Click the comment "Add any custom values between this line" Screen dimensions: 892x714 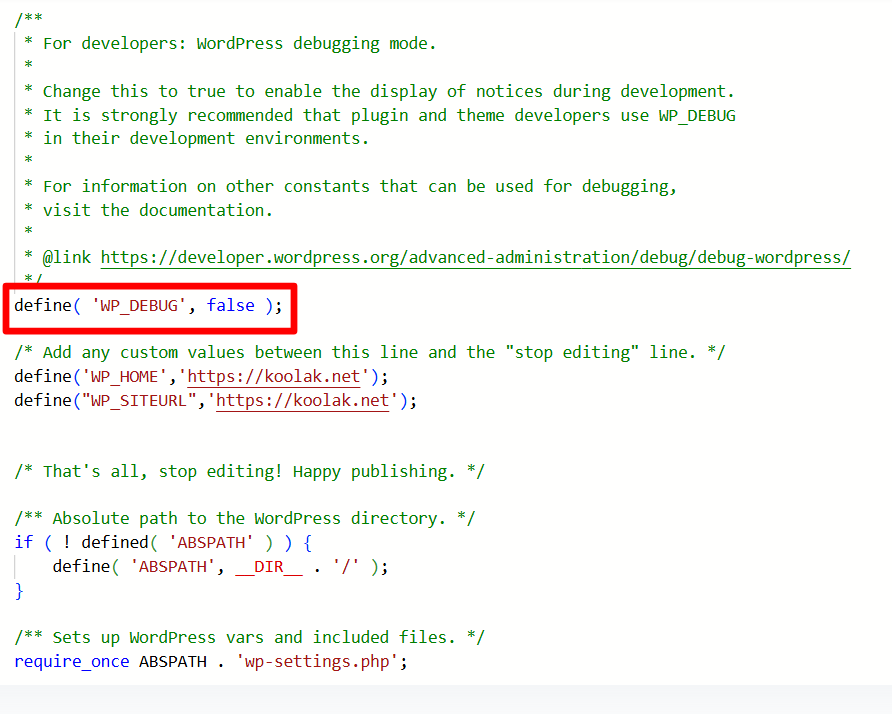pyautogui.click(x=370, y=353)
